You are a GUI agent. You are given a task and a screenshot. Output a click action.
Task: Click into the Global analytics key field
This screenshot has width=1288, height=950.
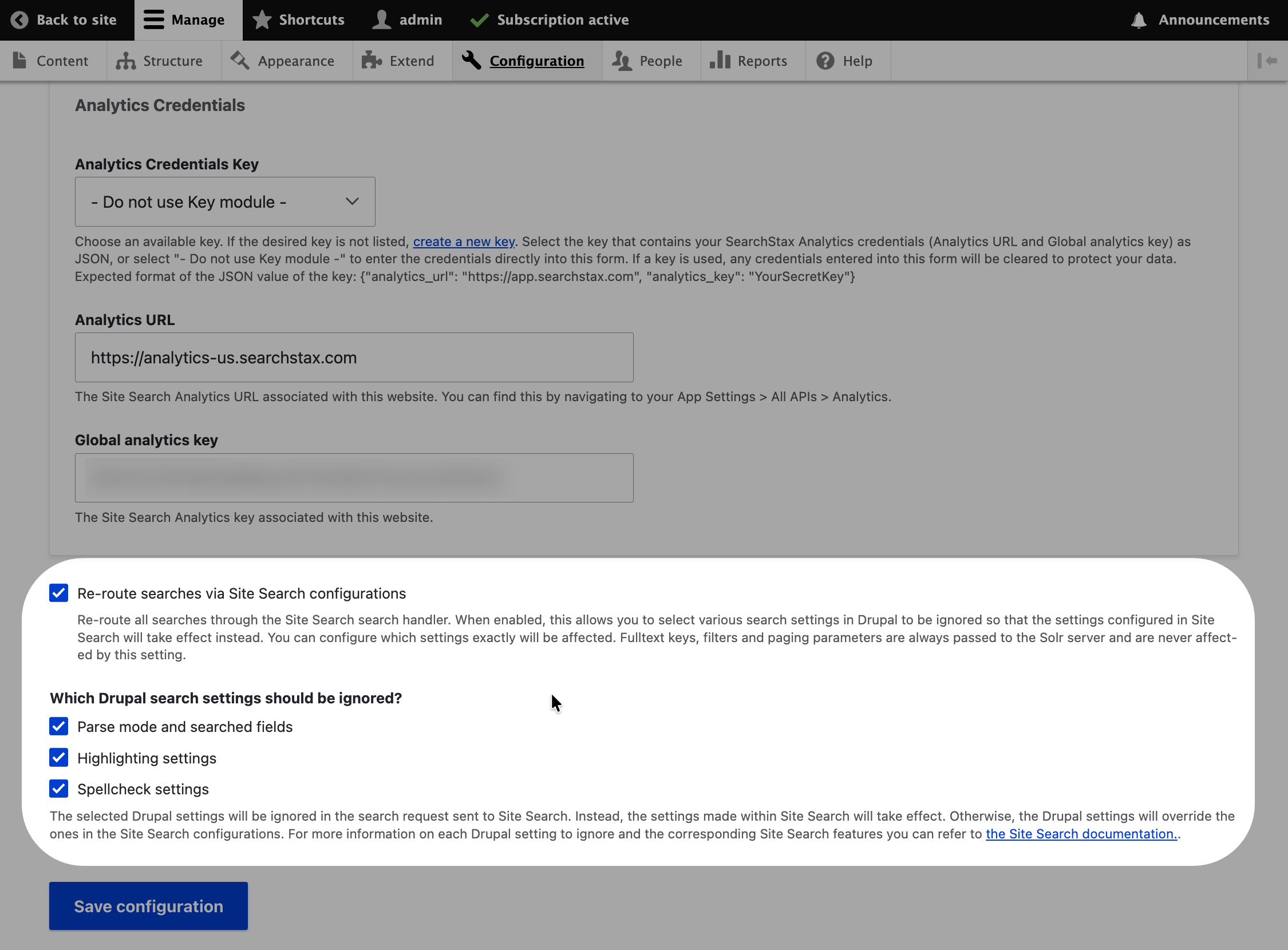354,478
